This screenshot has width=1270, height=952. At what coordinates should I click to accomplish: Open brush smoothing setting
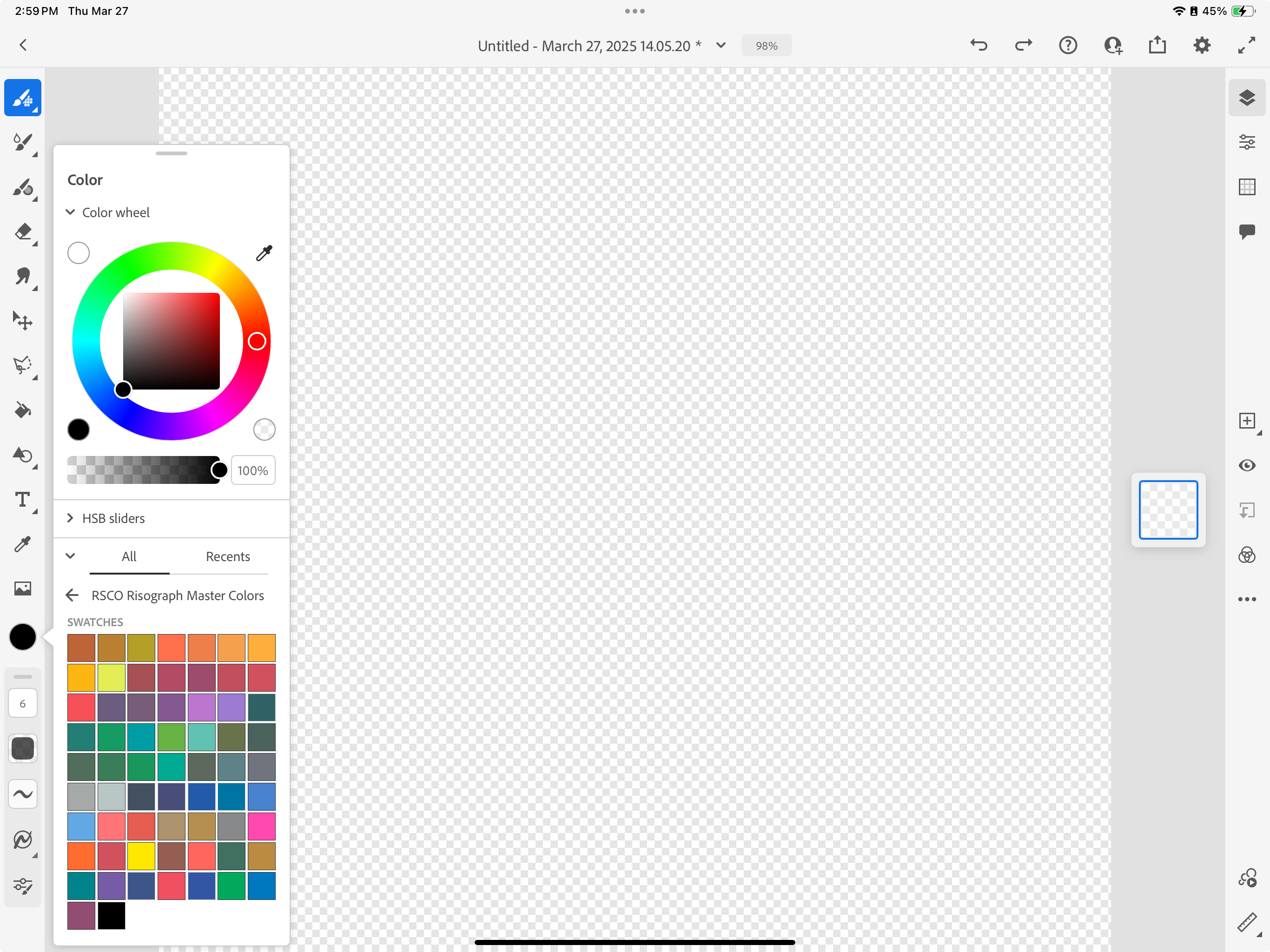click(23, 794)
